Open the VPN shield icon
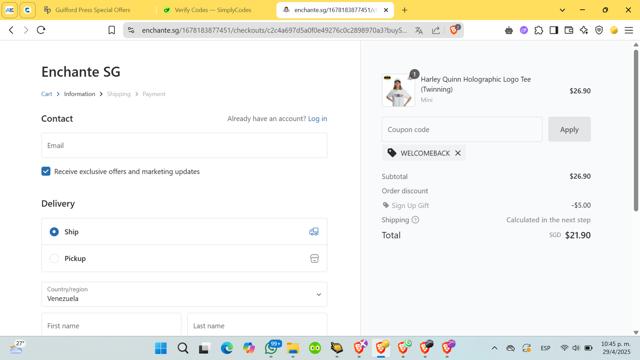 (x=599, y=30)
